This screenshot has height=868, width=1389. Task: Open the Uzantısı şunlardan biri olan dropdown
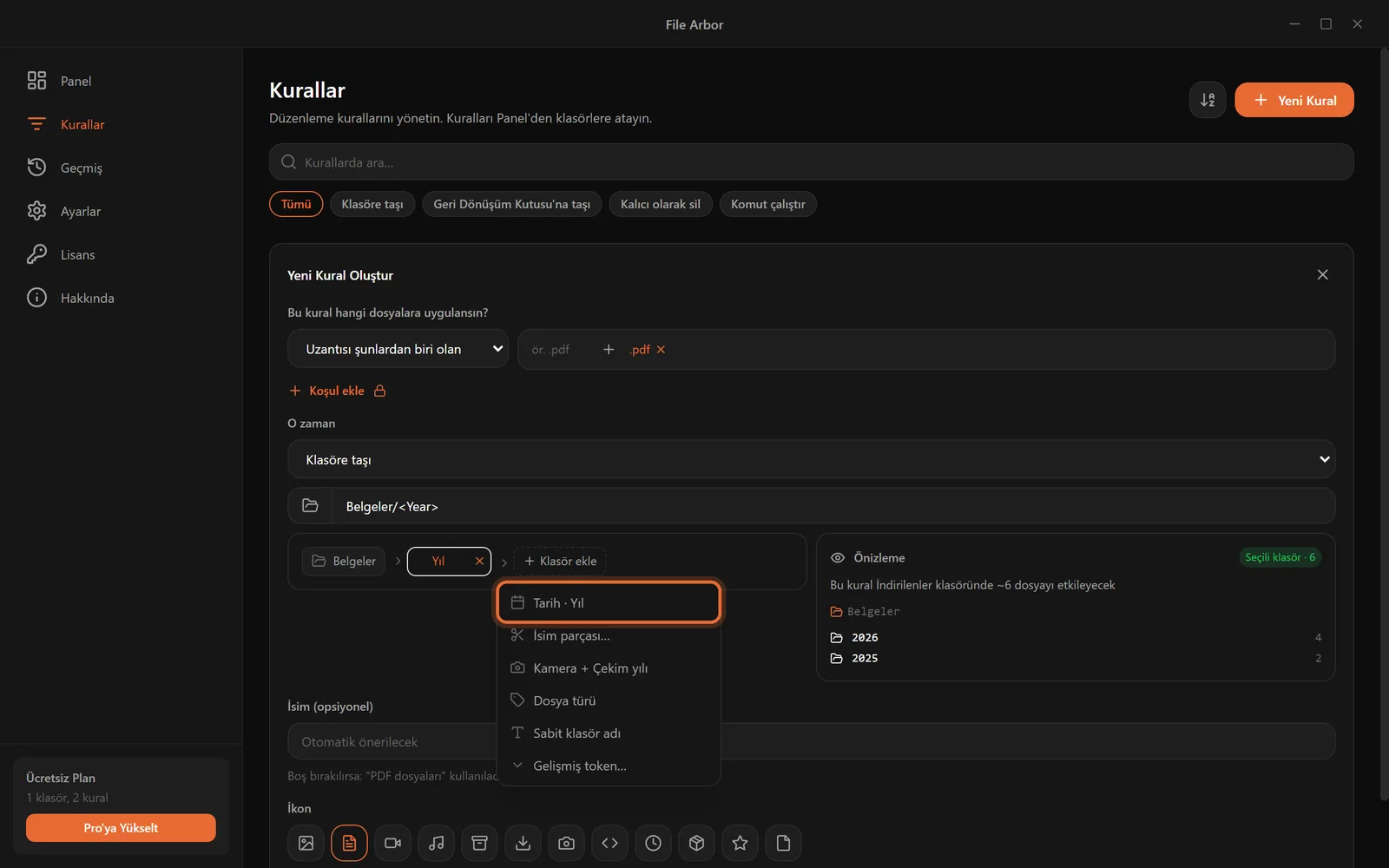[398, 349]
